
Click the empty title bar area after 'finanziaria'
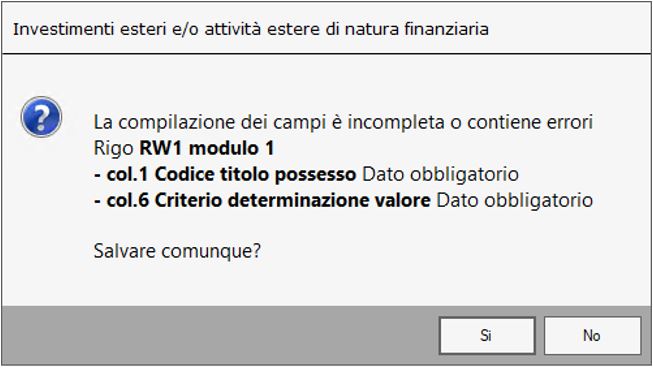(x=568, y=29)
